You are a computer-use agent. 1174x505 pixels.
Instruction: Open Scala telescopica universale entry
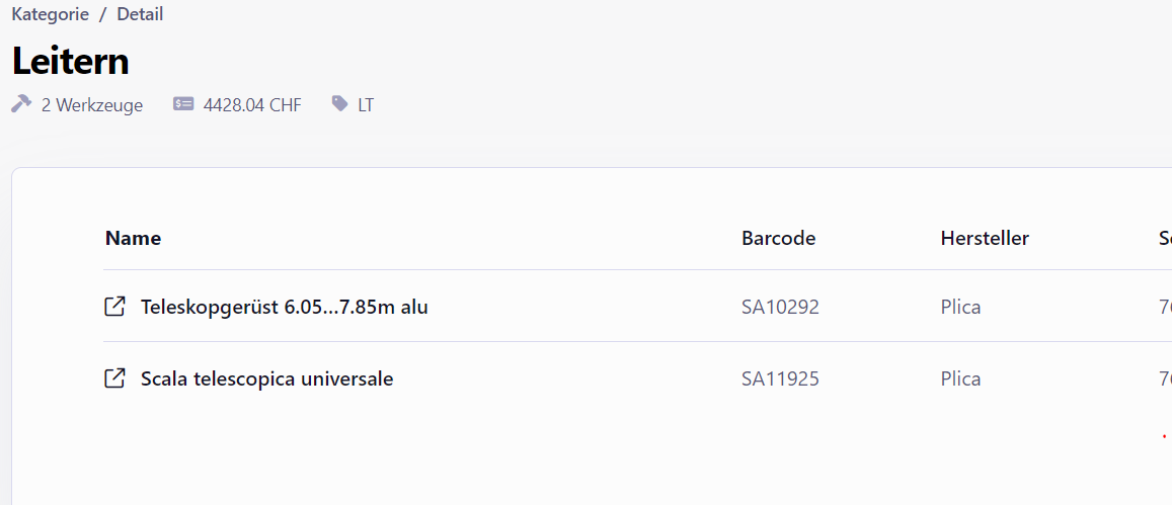click(267, 379)
